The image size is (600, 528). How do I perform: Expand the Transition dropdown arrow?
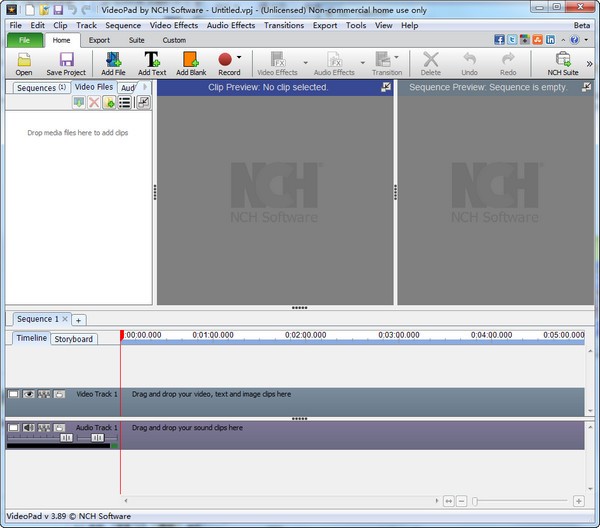[x=397, y=58]
